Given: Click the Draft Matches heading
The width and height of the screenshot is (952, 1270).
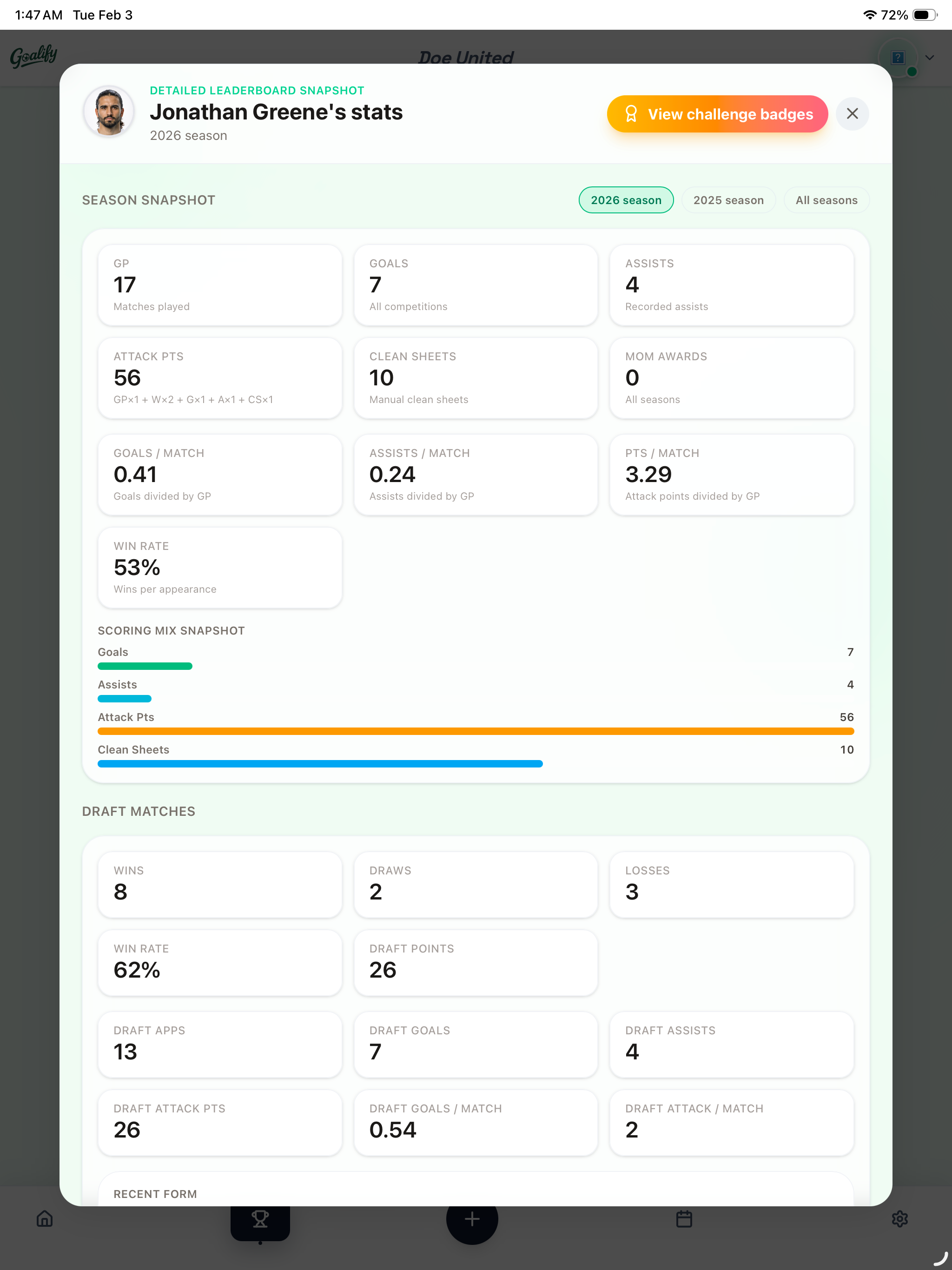Looking at the screenshot, I should 139,811.
